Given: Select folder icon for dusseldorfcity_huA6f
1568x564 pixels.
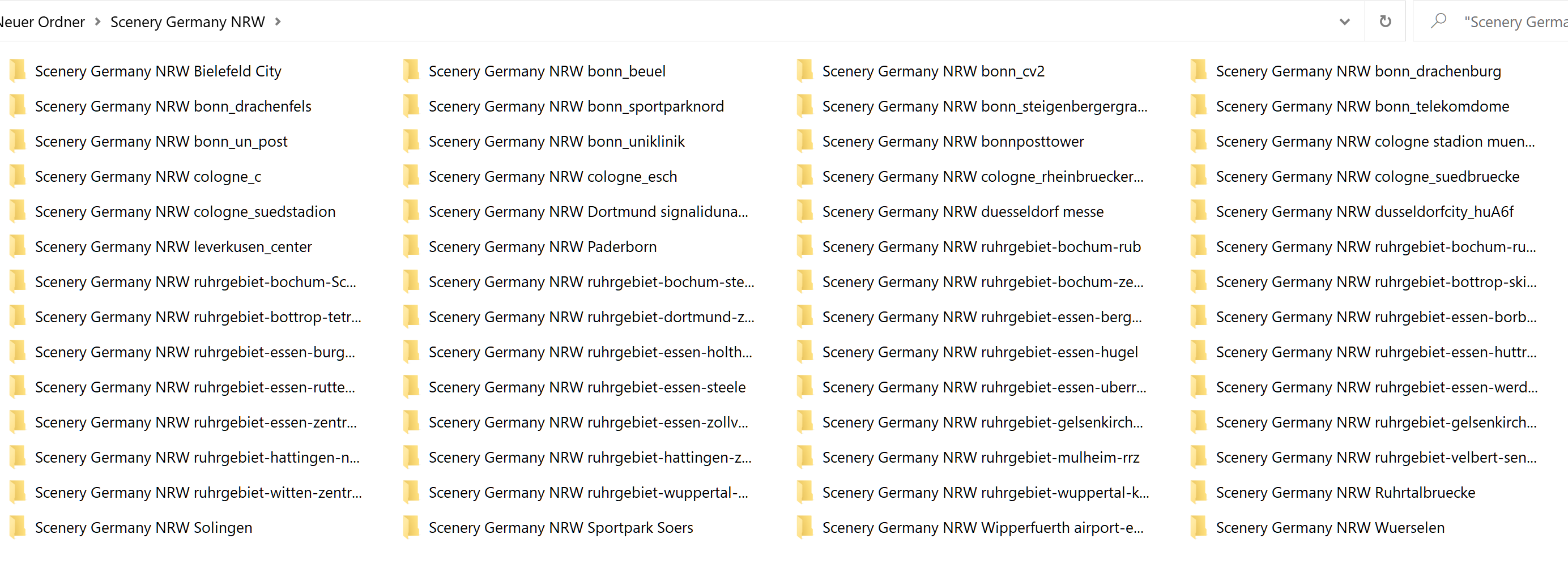Looking at the screenshot, I should (1199, 211).
